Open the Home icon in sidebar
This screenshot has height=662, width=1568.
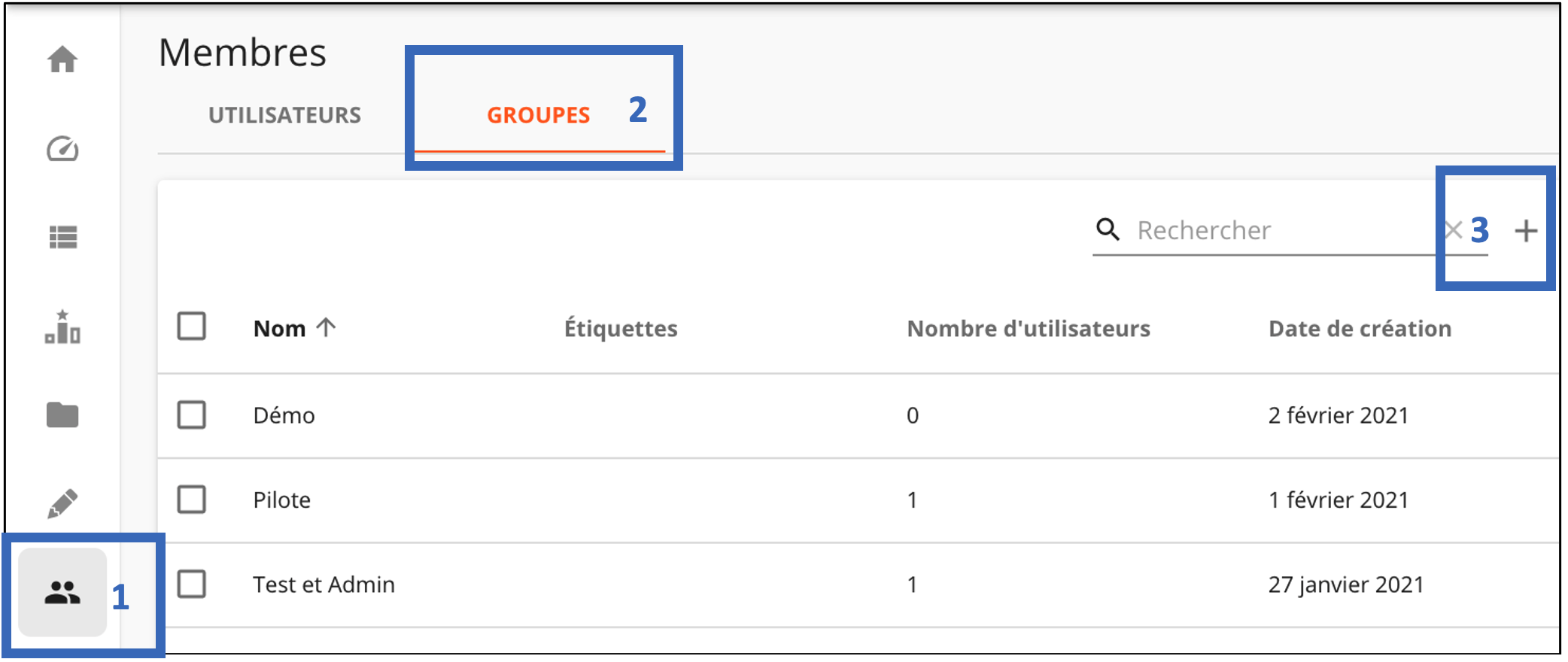62,59
